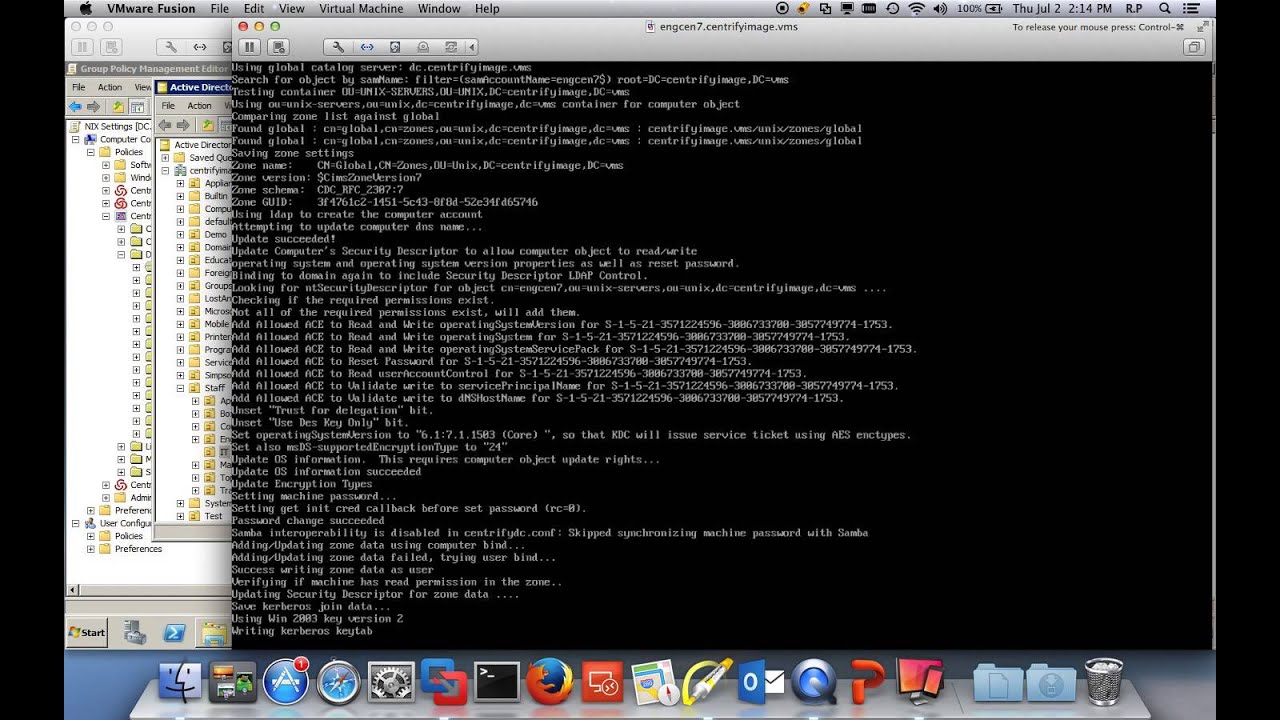Select NIX Settings root in Group Policy tree
The image size is (1280, 720).
coord(117,127)
